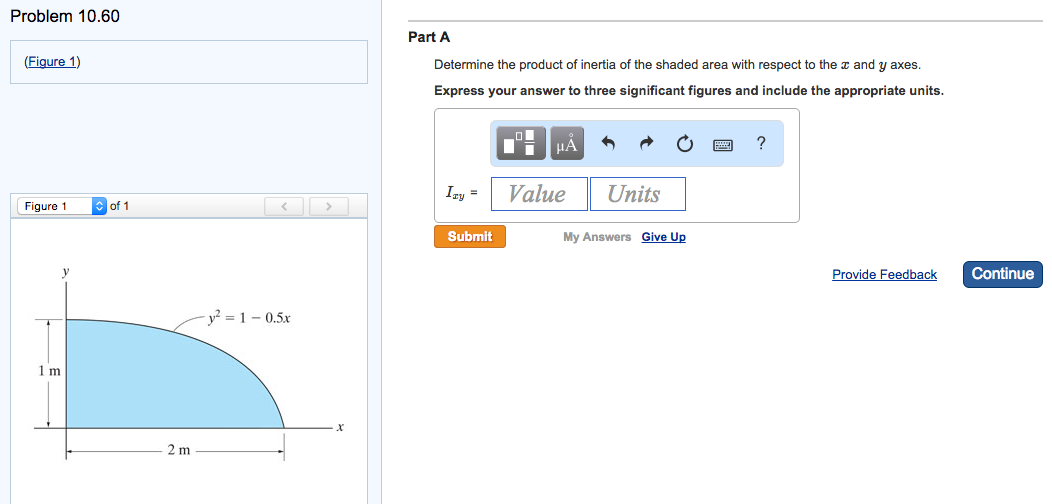Open the math templates palette icon
The width and height of the screenshot is (1052, 504).
tap(522, 144)
